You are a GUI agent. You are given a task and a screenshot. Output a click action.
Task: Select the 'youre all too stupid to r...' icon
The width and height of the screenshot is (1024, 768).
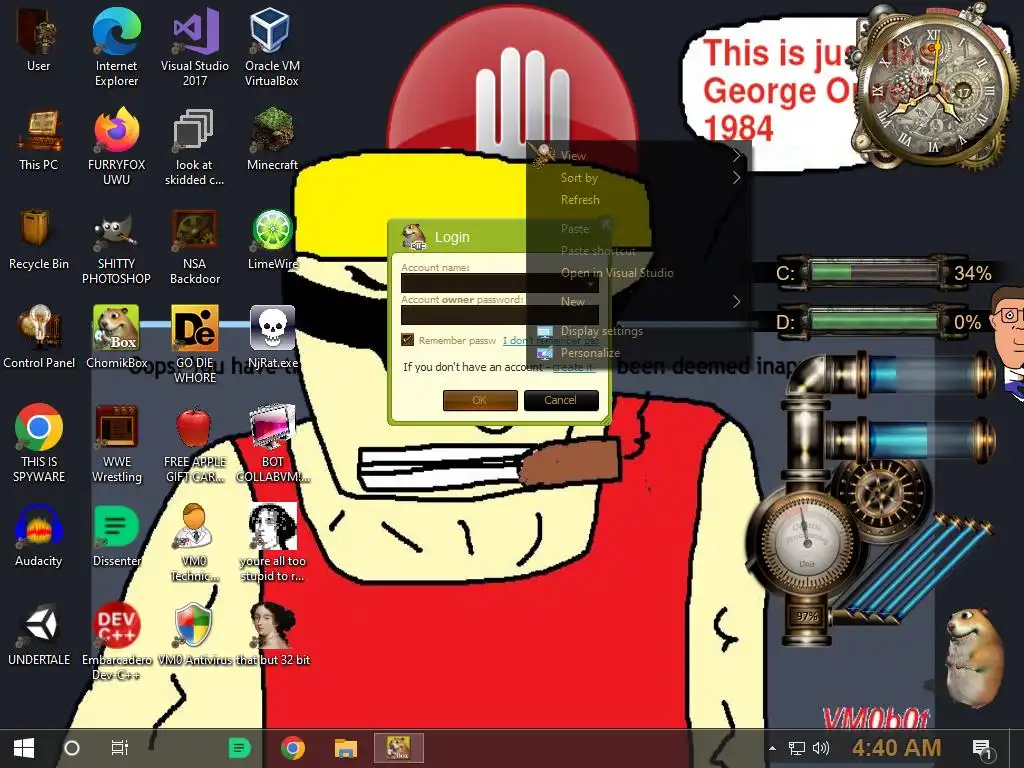272,542
